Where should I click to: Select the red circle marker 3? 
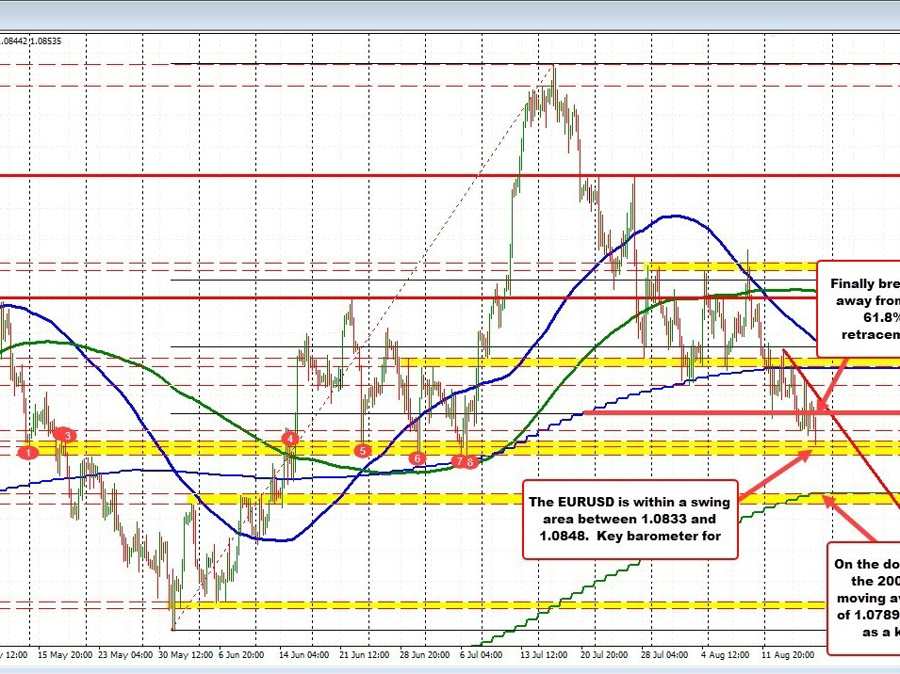(67, 435)
